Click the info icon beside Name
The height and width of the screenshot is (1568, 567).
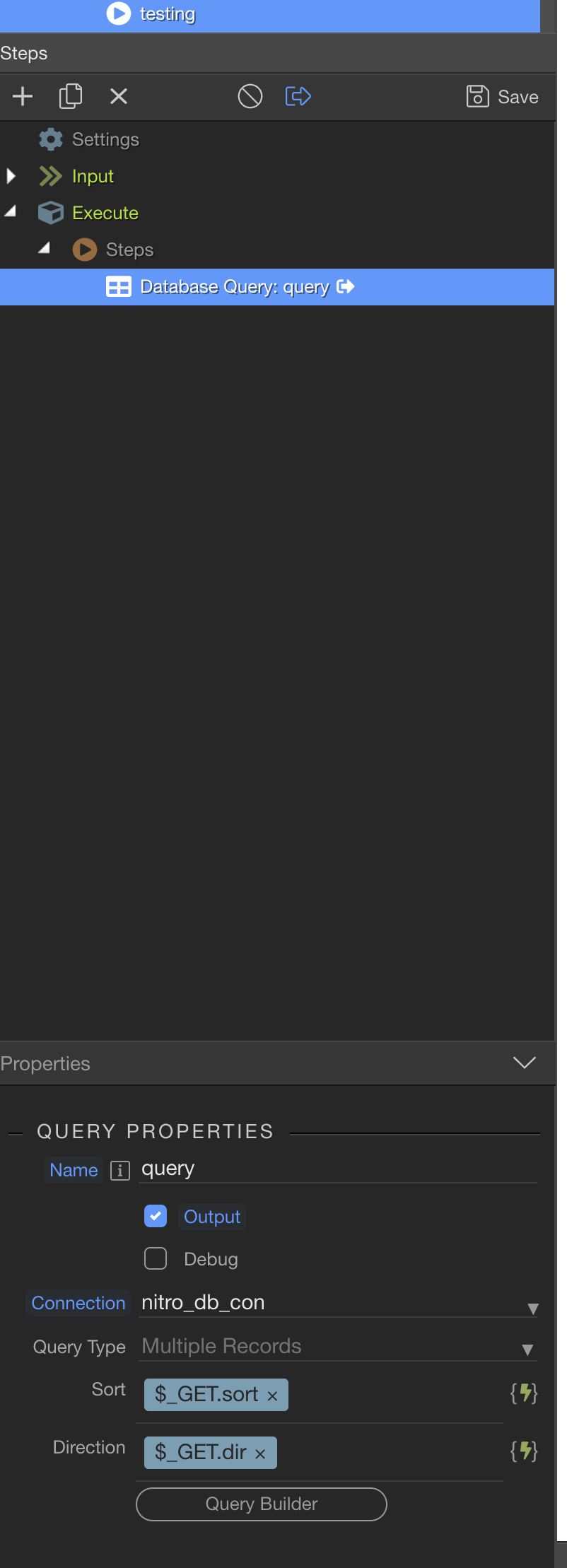tap(120, 1171)
